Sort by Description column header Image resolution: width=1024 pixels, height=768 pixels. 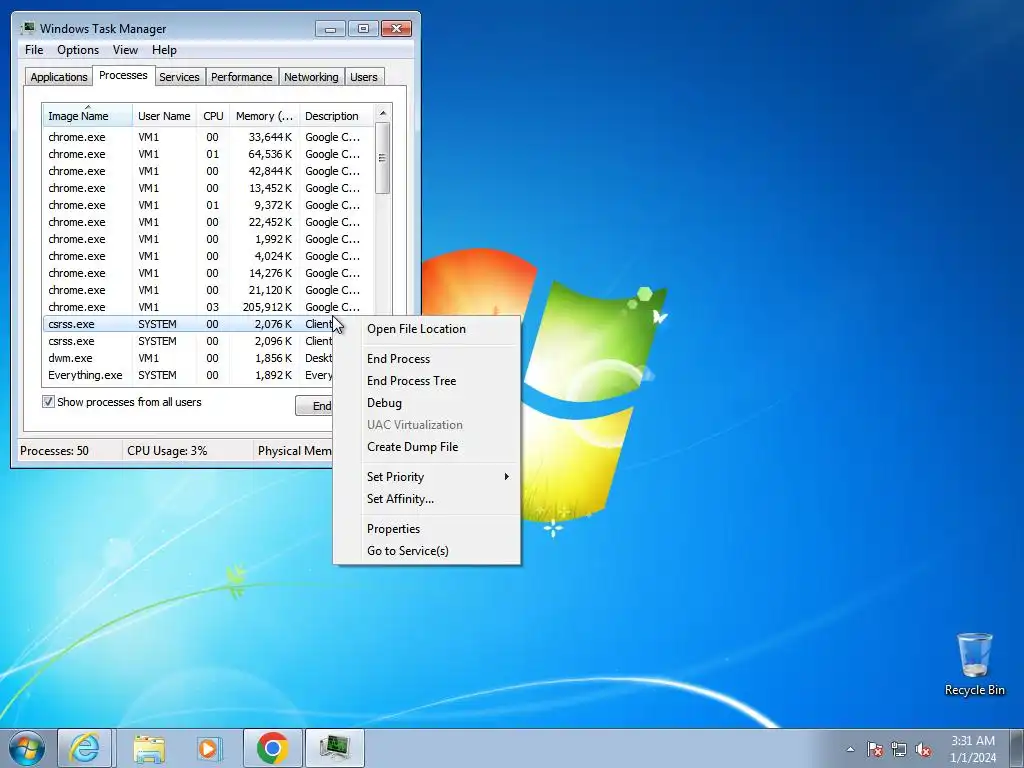tap(336, 116)
